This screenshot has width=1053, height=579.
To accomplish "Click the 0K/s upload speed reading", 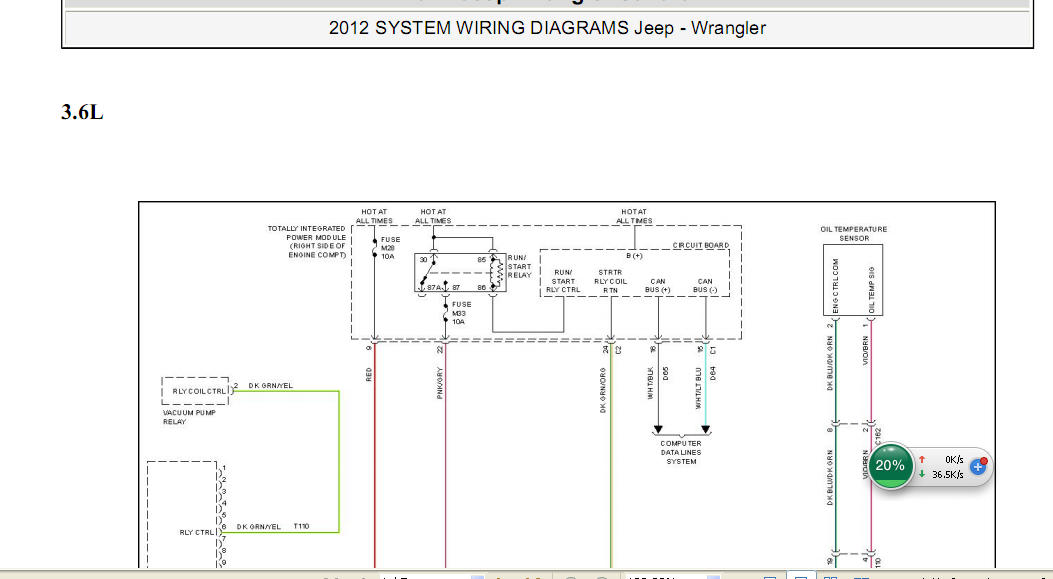I will [x=954, y=459].
